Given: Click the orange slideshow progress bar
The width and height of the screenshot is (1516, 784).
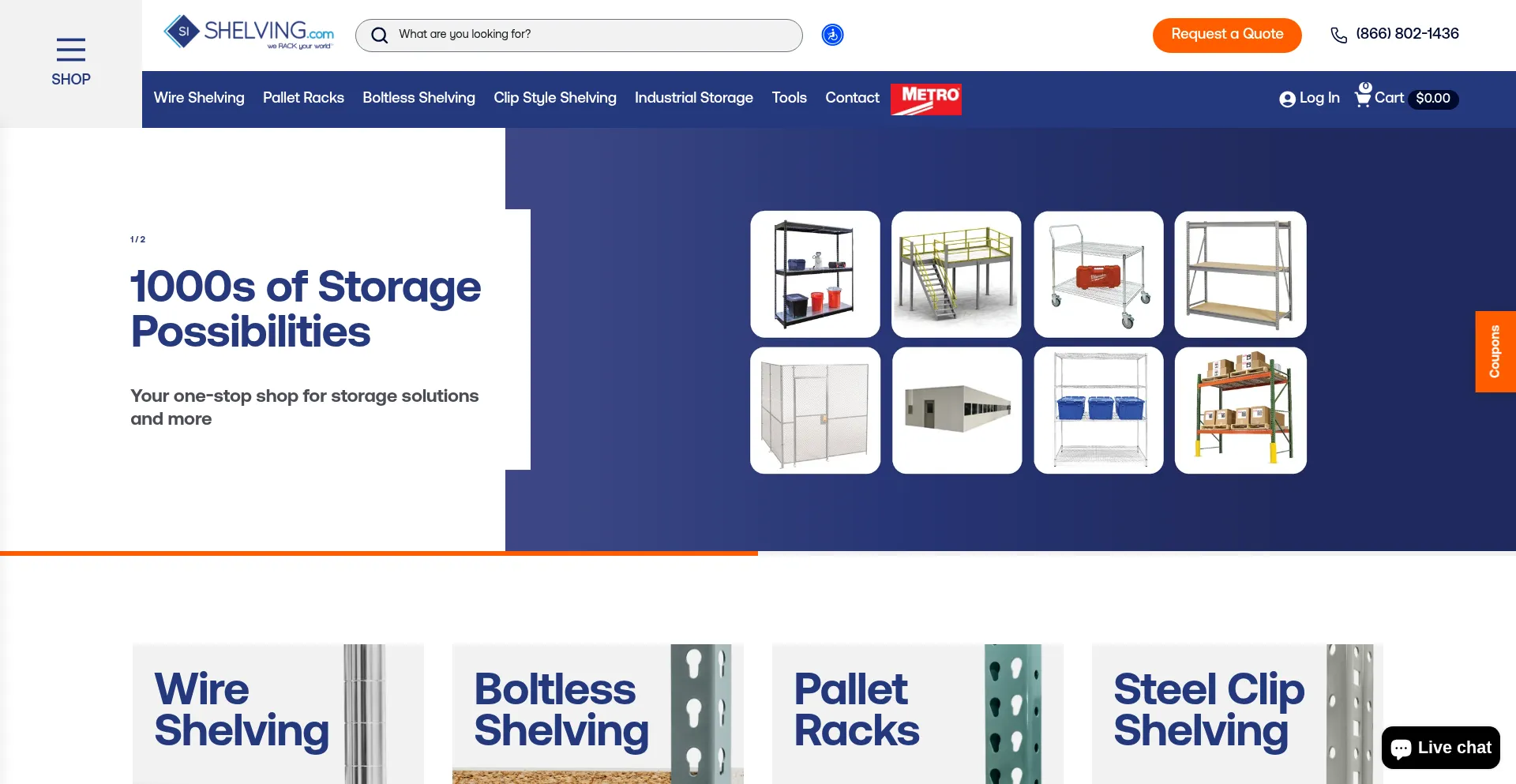Looking at the screenshot, I should pyautogui.click(x=379, y=553).
